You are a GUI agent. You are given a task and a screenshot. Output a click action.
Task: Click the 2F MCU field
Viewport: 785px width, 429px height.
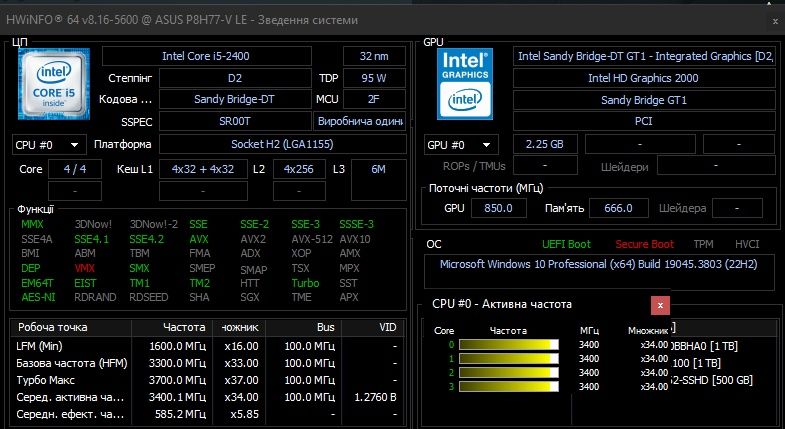pyautogui.click(x=374, y=99)
